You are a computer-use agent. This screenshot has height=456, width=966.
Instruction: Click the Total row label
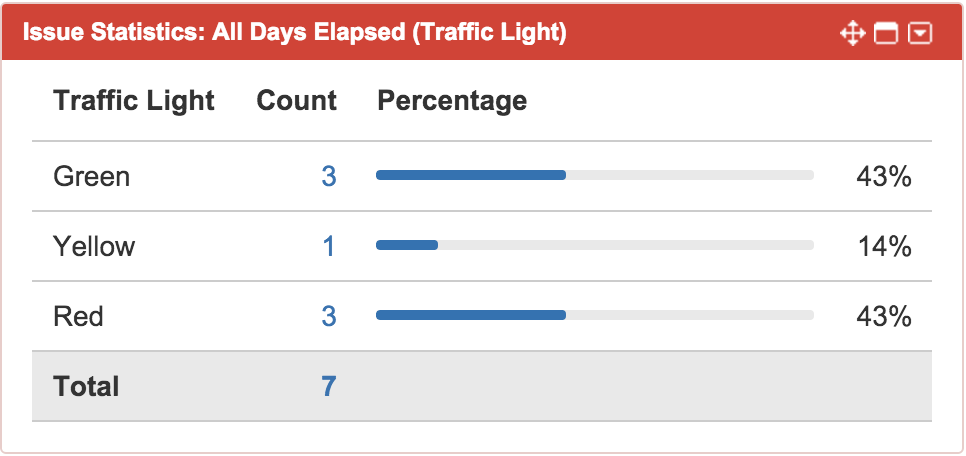pyautogui.click(x=86, y=387)
